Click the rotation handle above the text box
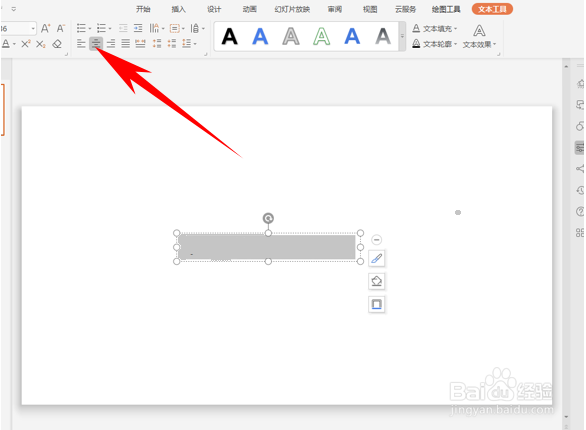The image size is (586, 430). tap(268, 218)
